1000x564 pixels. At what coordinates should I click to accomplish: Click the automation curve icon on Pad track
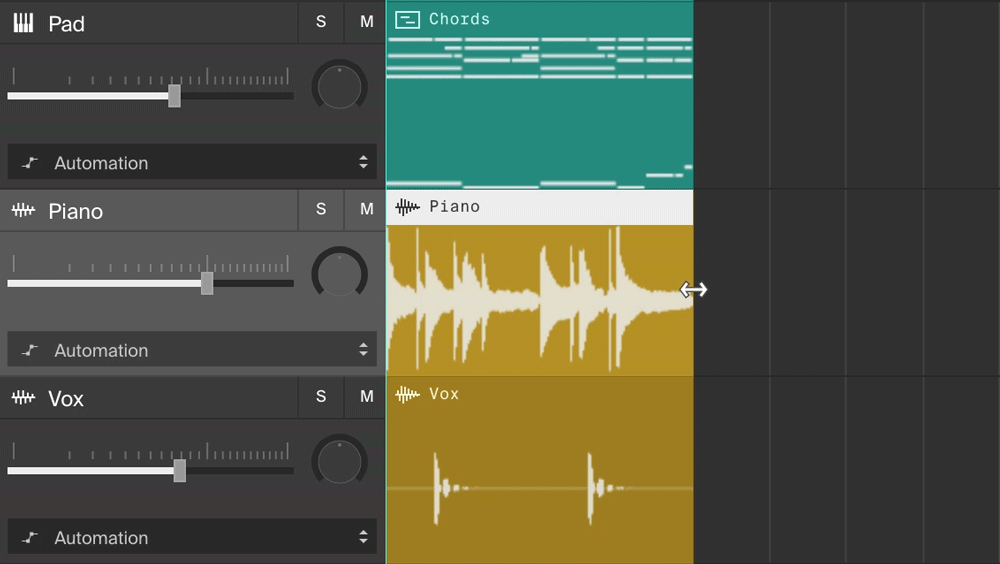[x=31, y=163]
